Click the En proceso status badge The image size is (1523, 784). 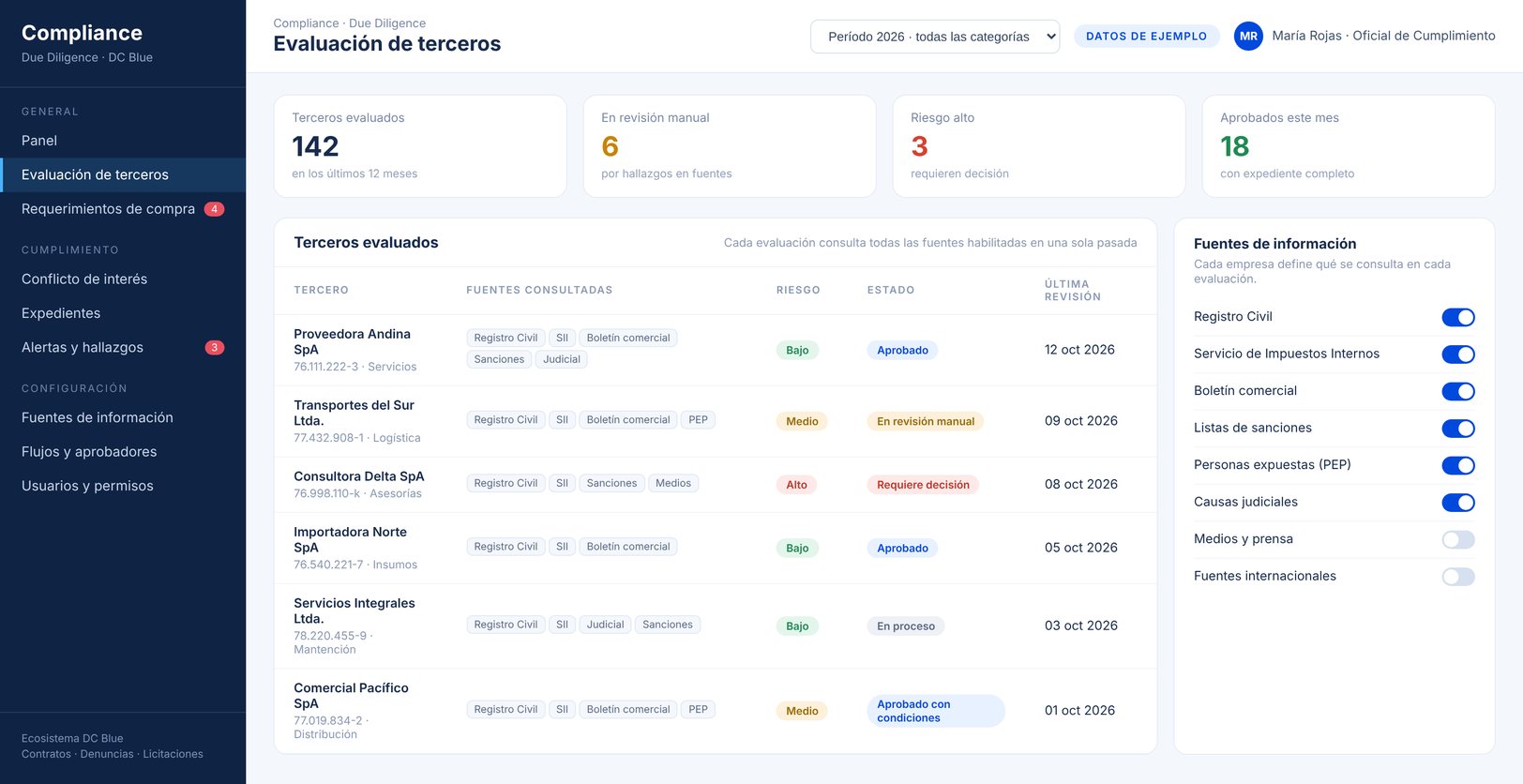point(906,626)
